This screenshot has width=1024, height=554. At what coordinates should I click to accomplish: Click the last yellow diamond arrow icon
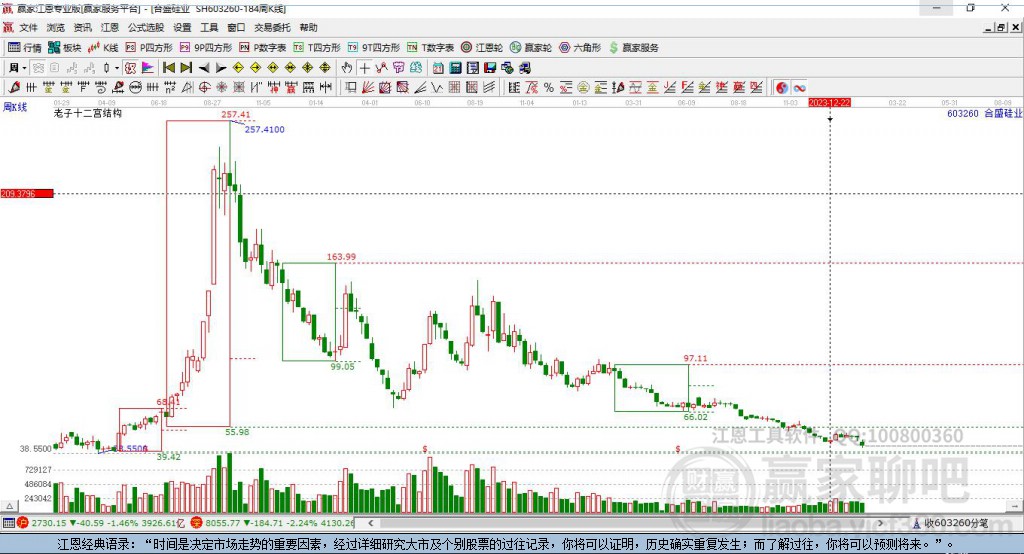click(x=325, y=68)
